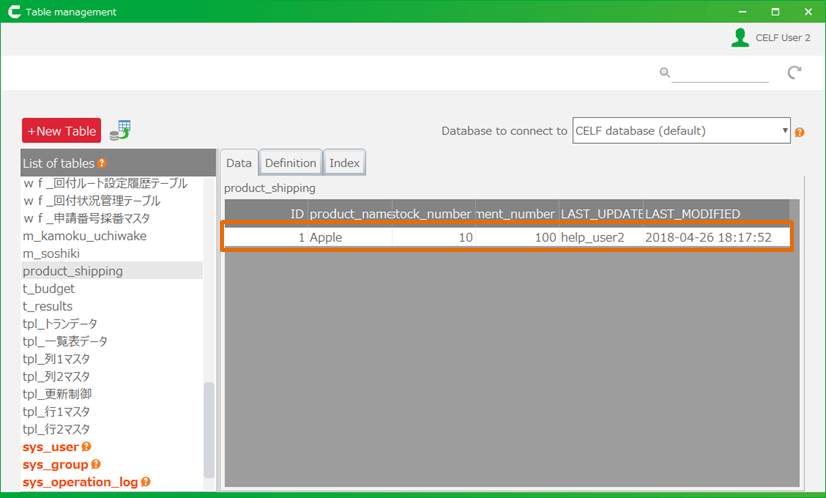This screenshot has width=826, height=498.
Task: Click help icon beside sys_operation_log
Action: coord(145,482)
